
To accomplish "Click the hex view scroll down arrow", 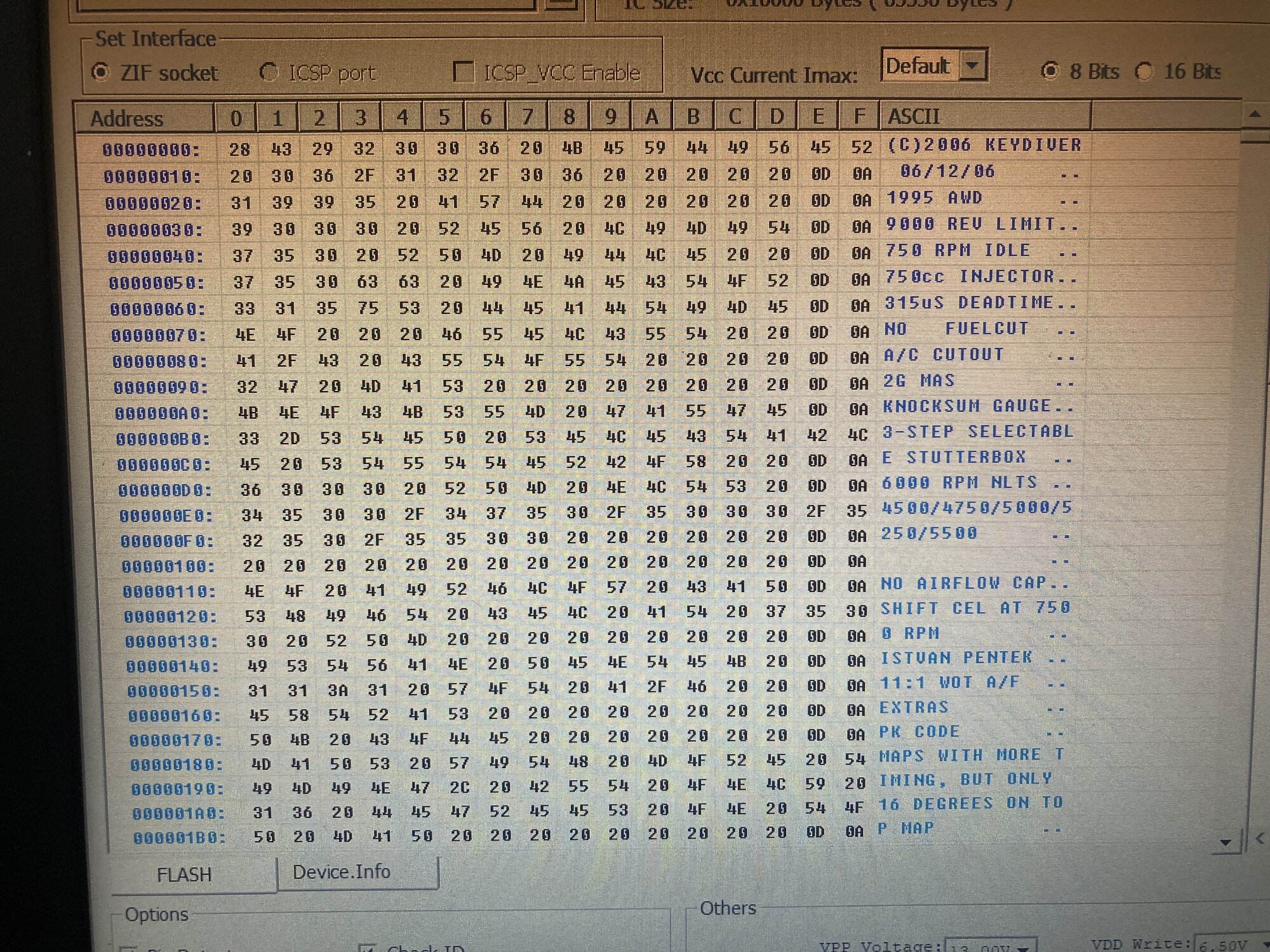I will pyautogui.click(x=1226, y=842).
